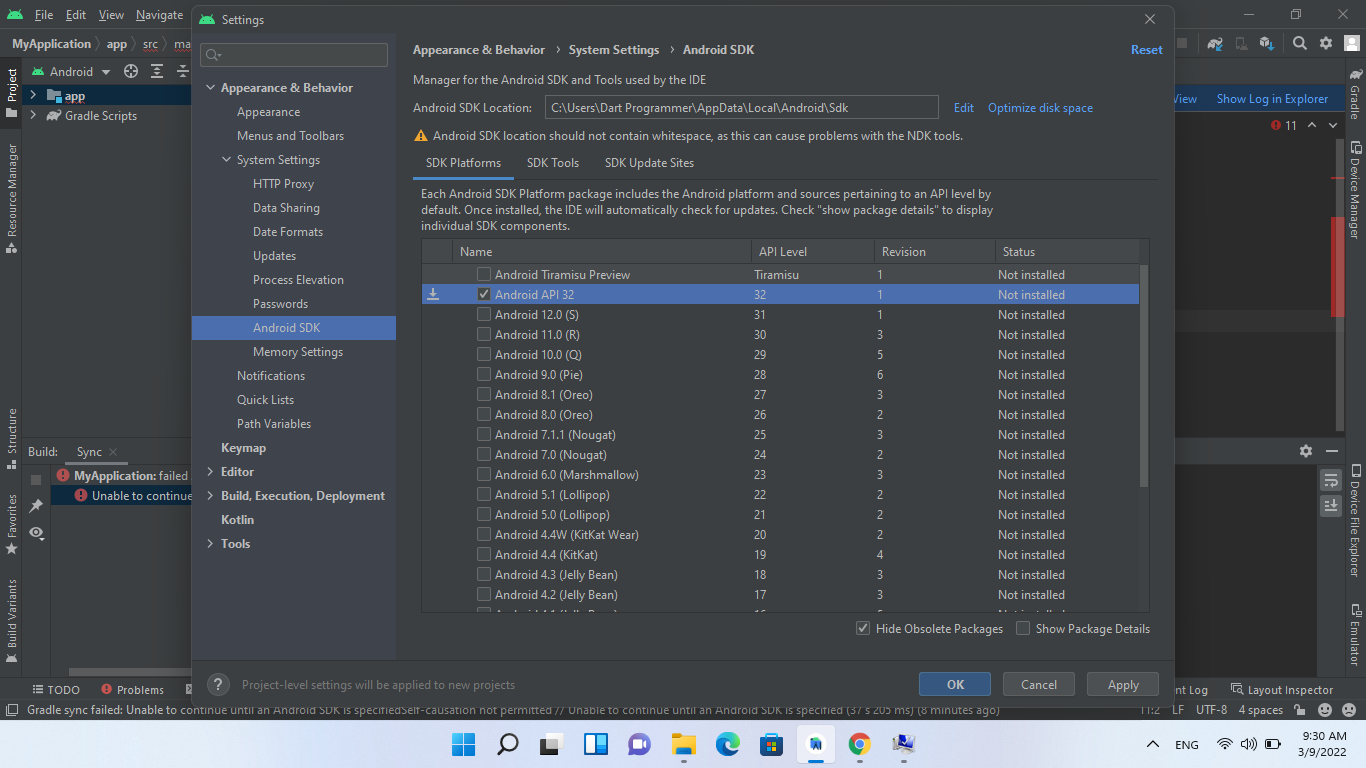Click the Edit link for SDK location
This screenshot has width=1366, height=768.
(x=963, y=108)
